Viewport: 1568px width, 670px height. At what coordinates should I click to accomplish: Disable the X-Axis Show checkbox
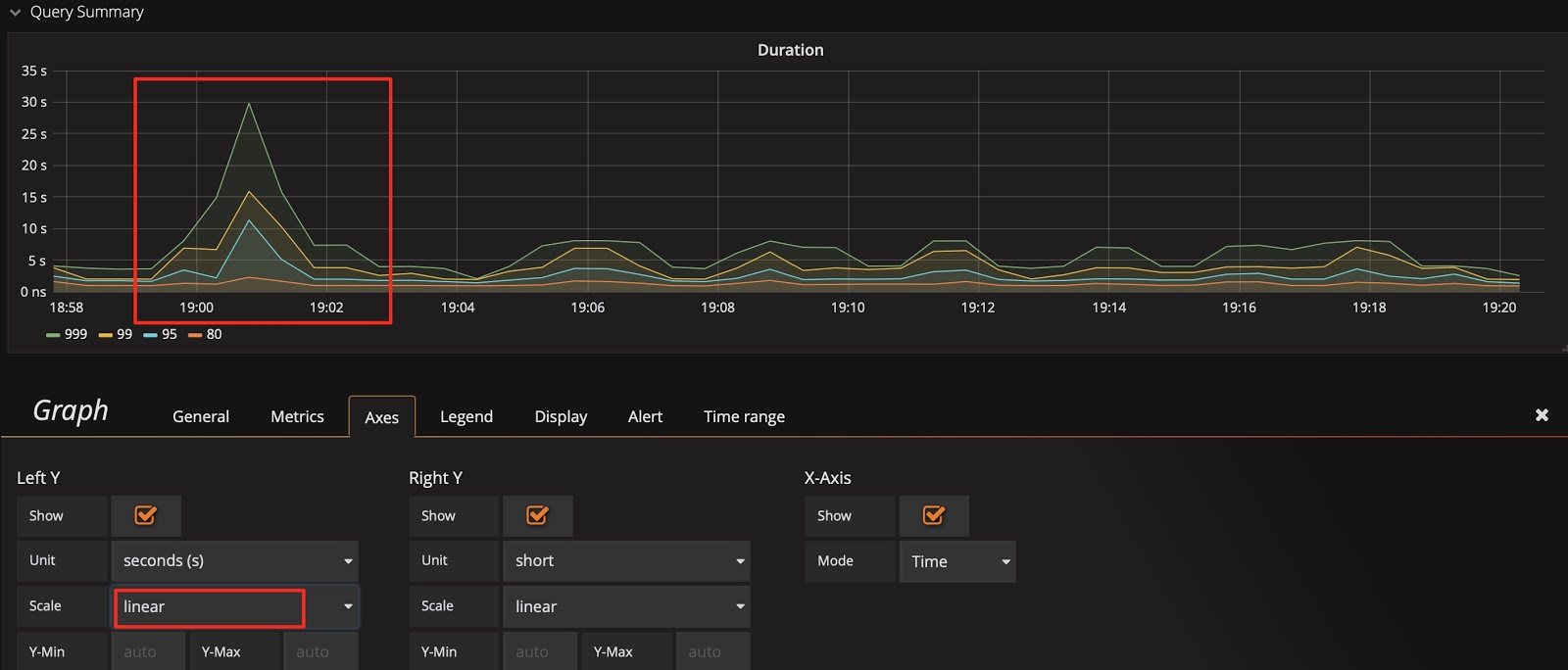(x=933, y=515)
